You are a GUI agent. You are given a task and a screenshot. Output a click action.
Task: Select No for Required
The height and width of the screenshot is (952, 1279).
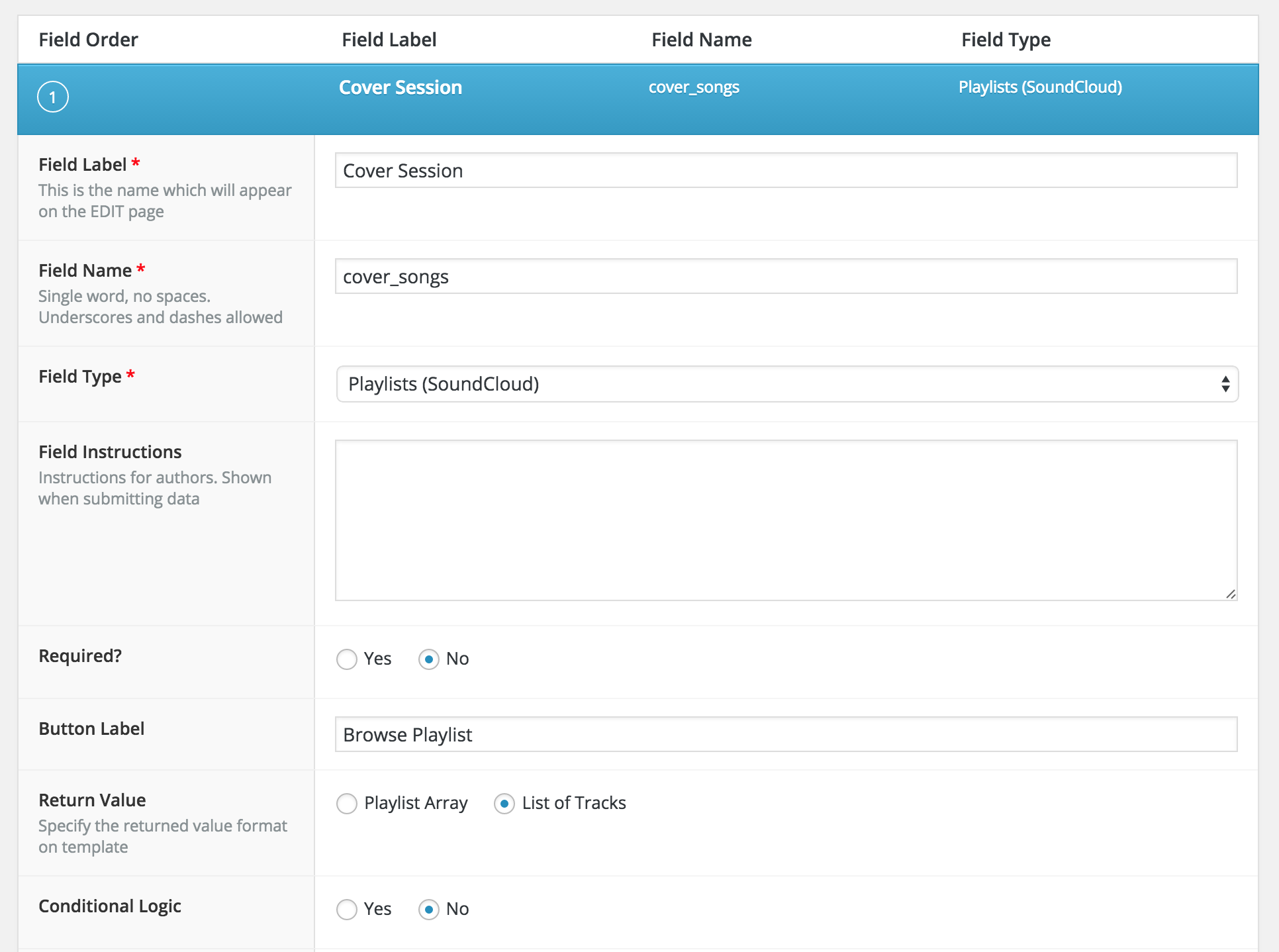pos(429,659)
